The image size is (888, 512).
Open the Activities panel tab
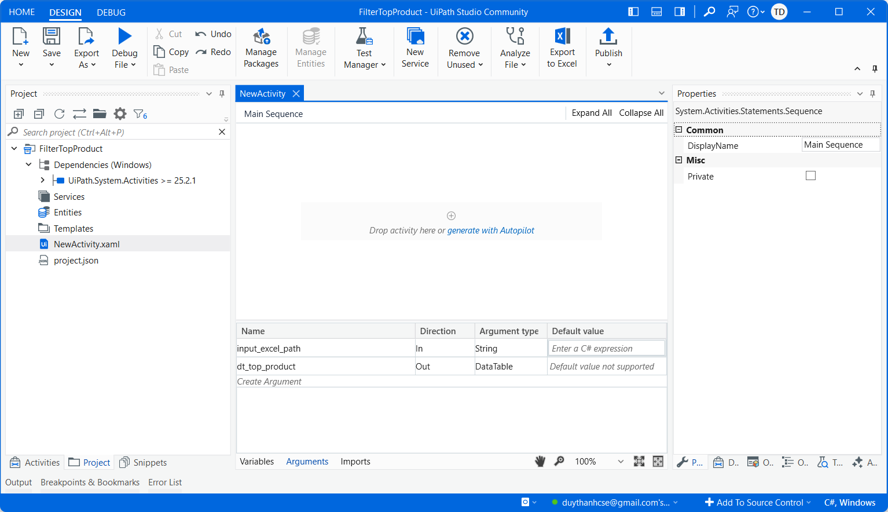[x=35, y=462]
